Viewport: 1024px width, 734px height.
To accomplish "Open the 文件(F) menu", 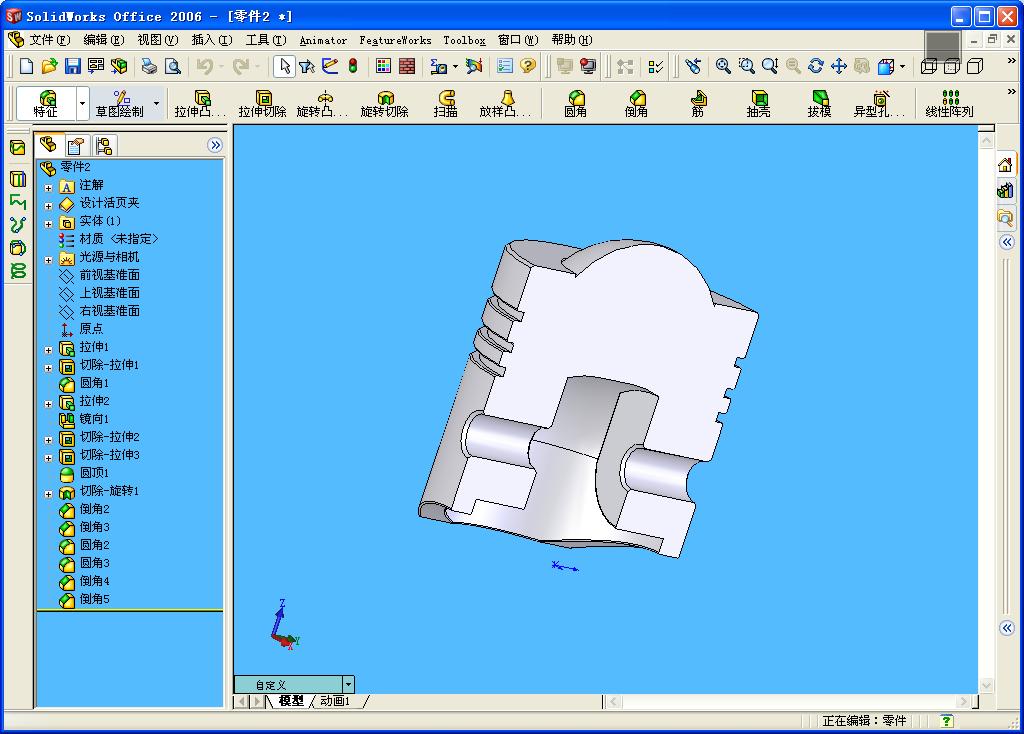I will [x=50, y=40].
